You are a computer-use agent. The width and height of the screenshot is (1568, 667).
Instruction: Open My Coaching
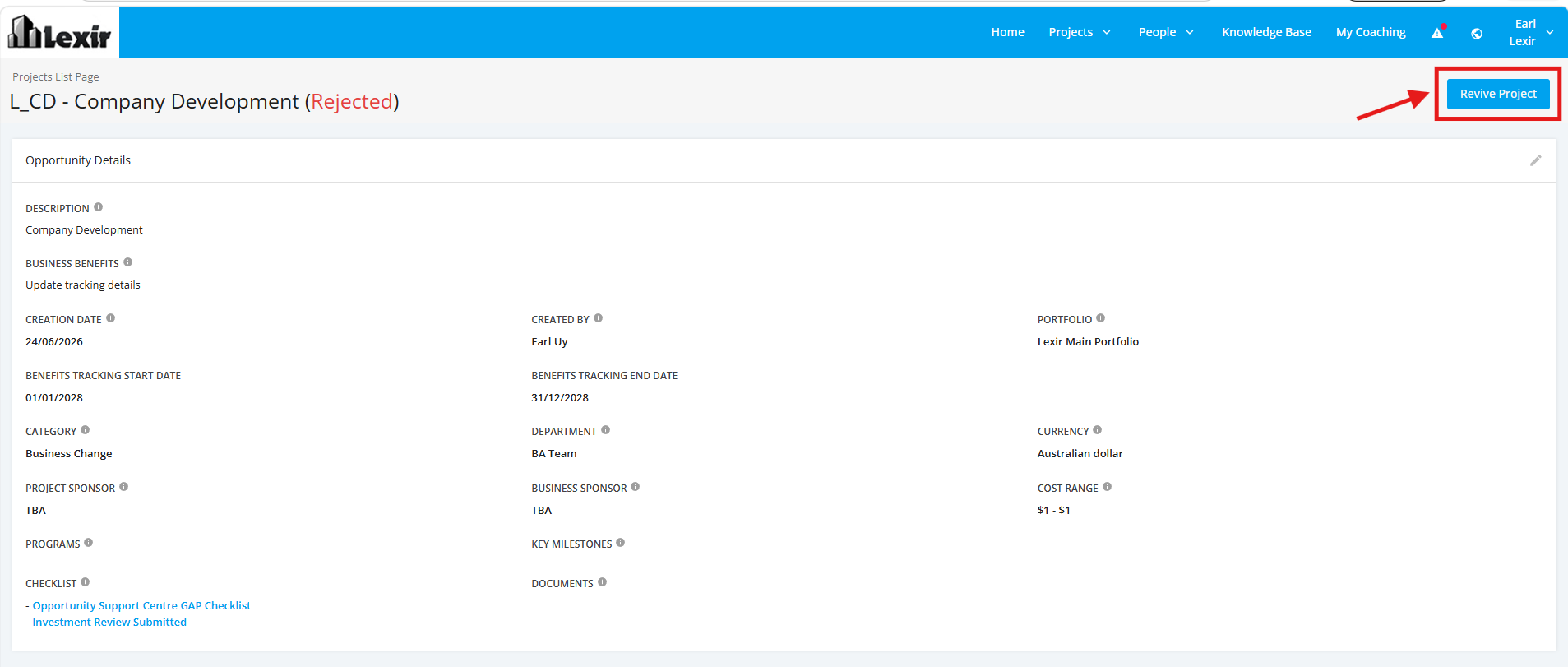tap(1371, 32)
